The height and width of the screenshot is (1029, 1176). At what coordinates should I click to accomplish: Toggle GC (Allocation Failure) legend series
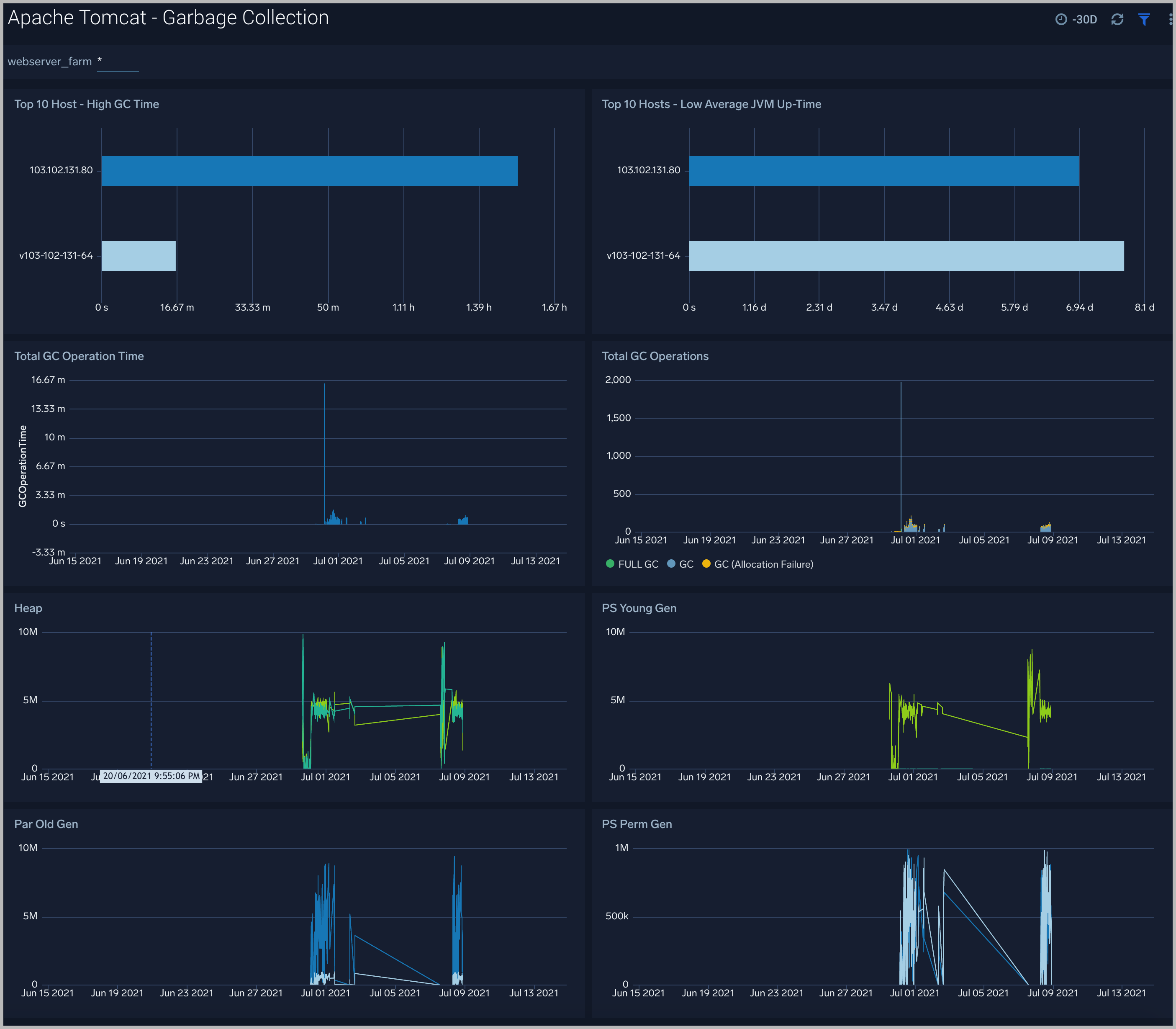pos(763,564)
